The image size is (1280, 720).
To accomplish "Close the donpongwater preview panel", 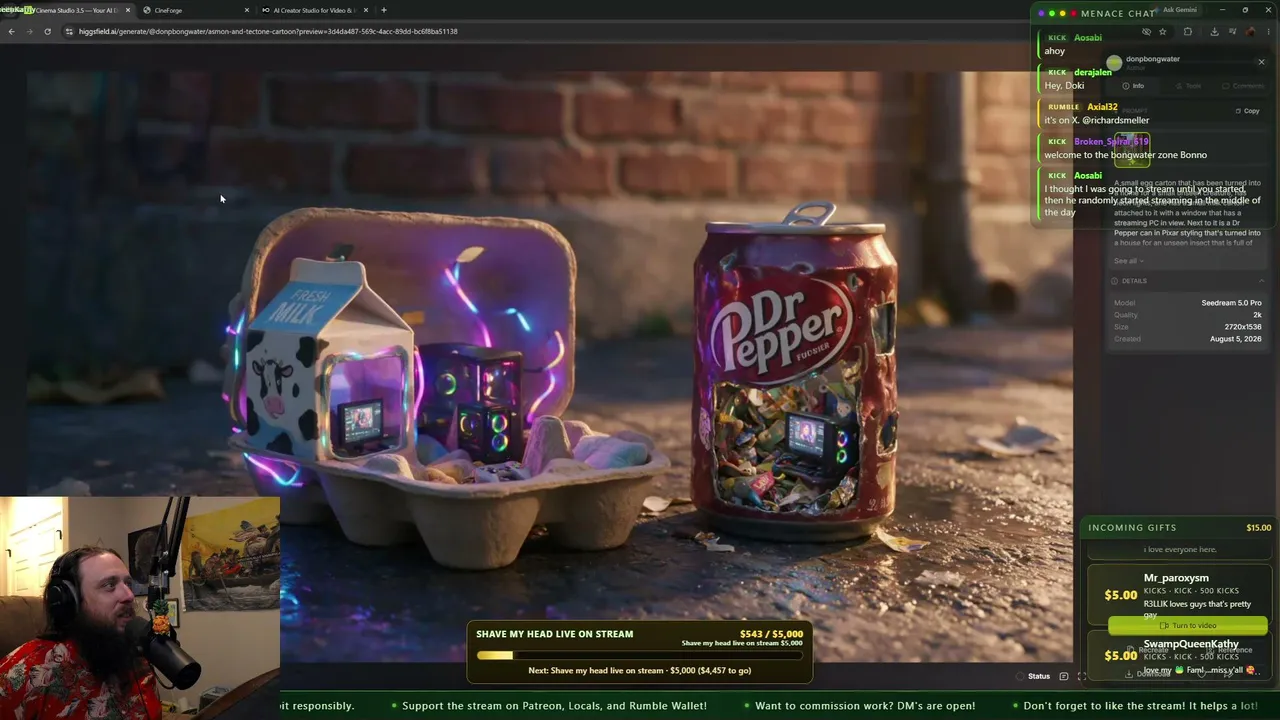I will 1261,62.
